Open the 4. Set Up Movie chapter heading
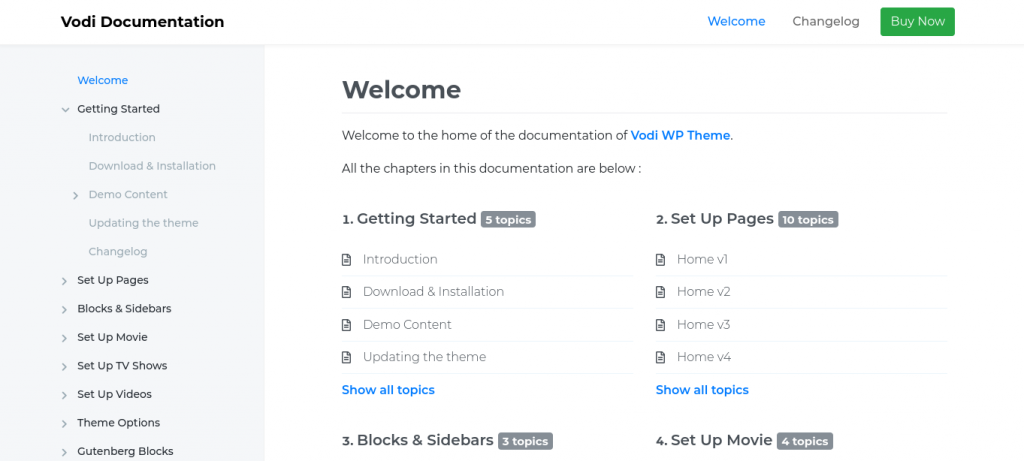The image size is (1024, 461). tap(714, 440)
